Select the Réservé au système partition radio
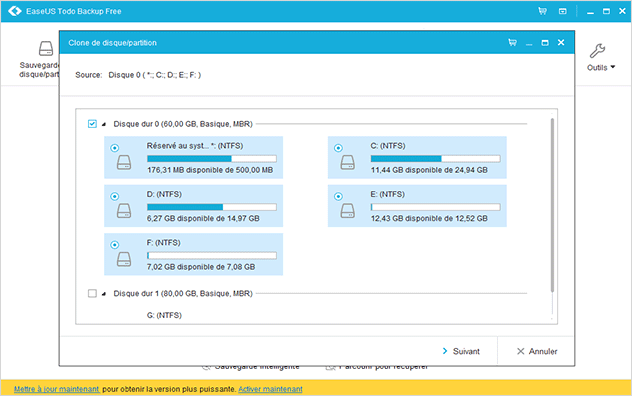 tap(114, 148)
